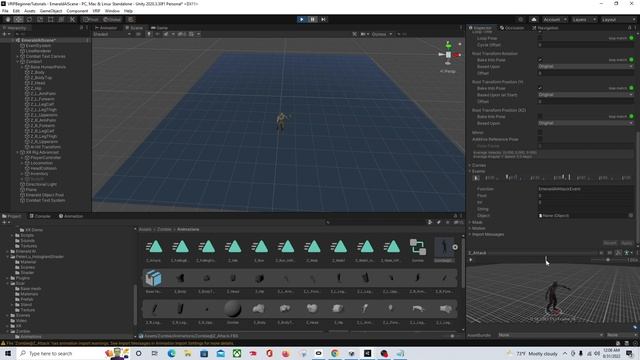Image resolution: width=640 pixels, height=360 pixels.
Task: Click the collaborate icon beside the cloud
Action: tap(520, 20)
